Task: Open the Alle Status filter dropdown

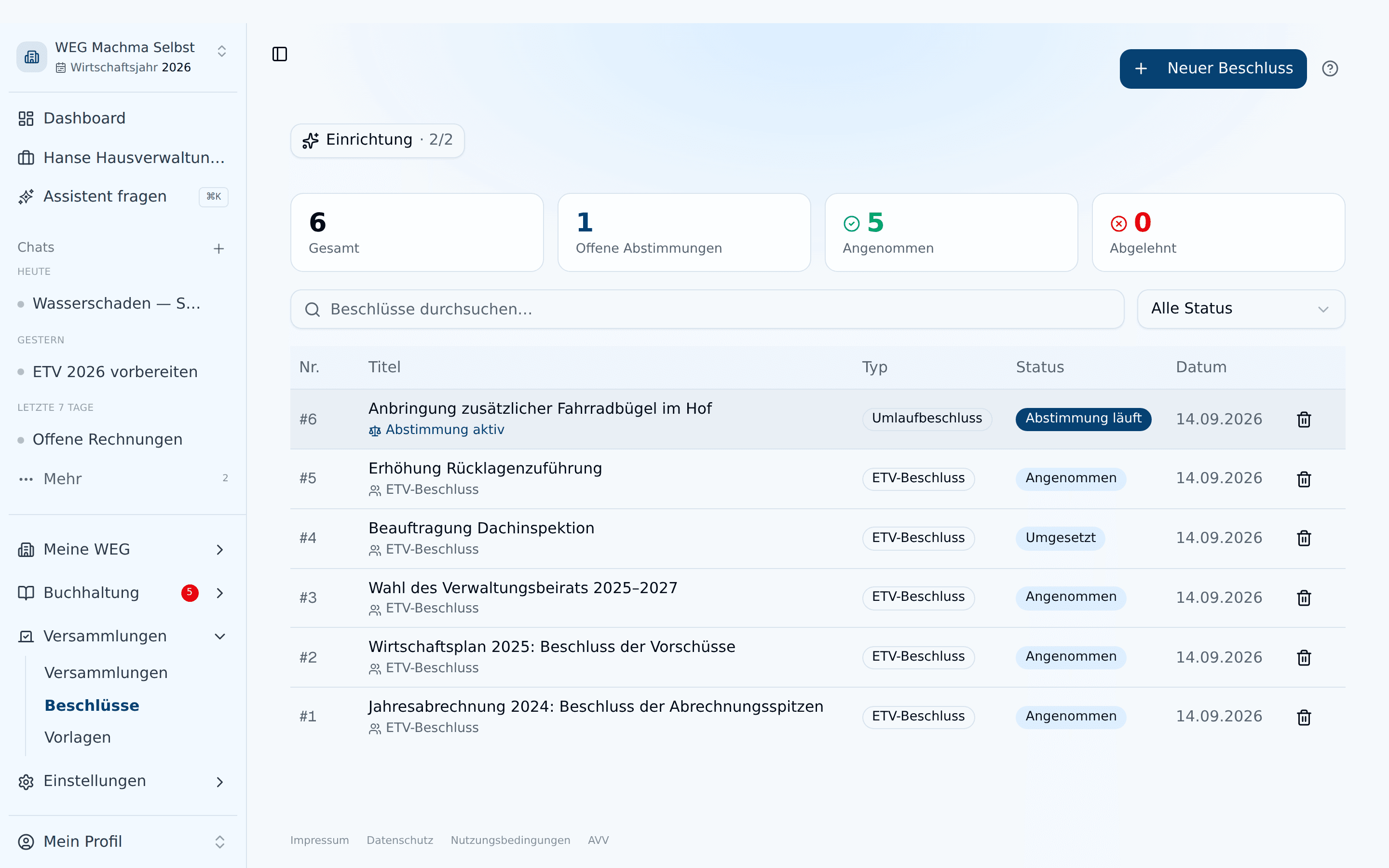Action: pyautogui.click(x=1241, y=309)
